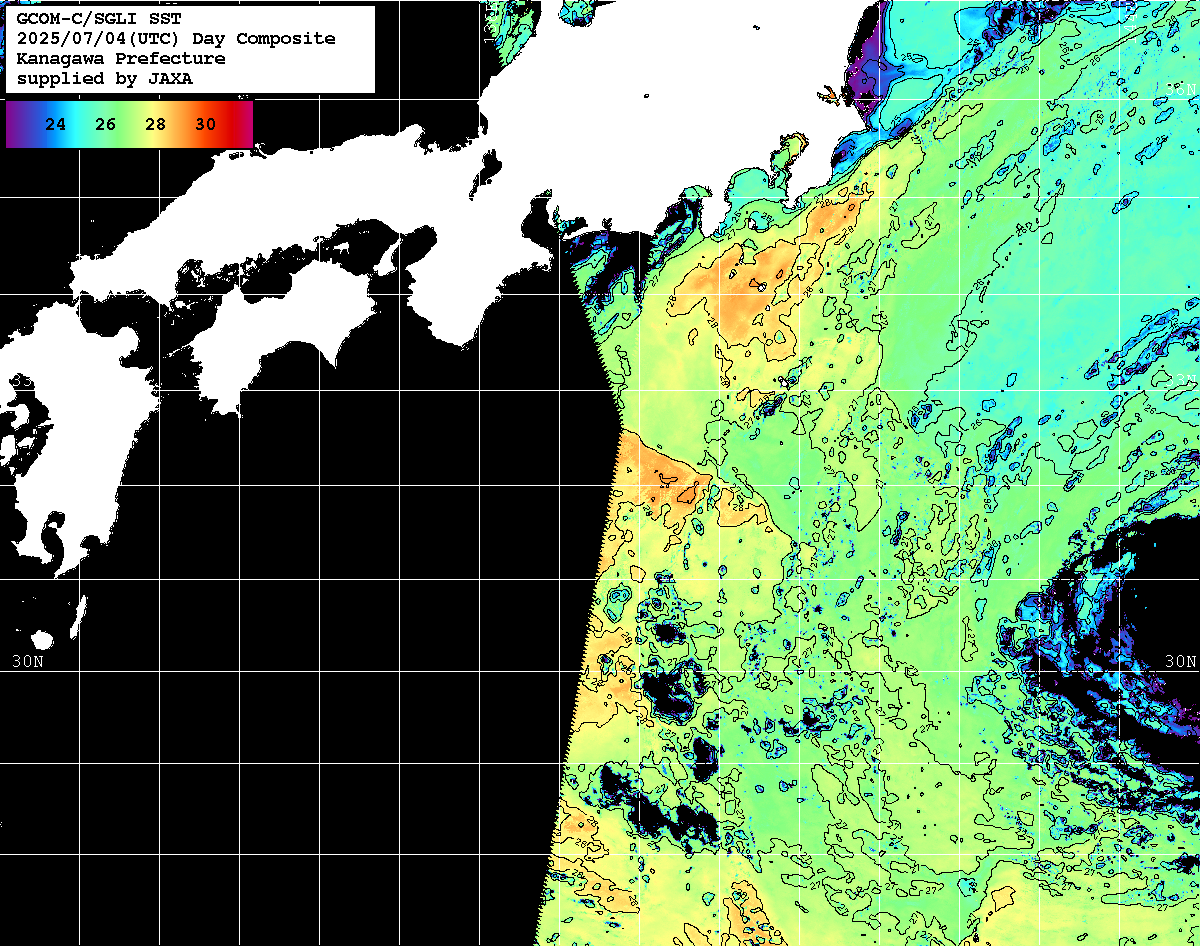The height and width of the screenshot is (946, 1200).
Task: Click the 'Kanagawa Prefecture' label
Action: point(120,59)
